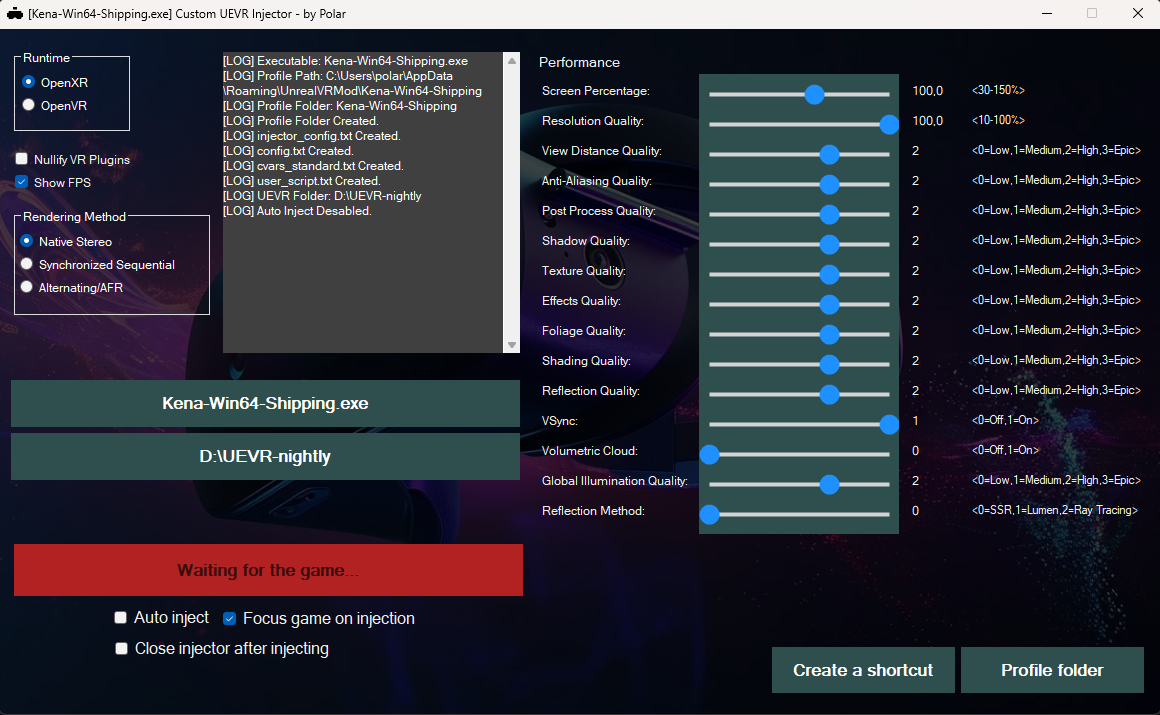The image size is (1160, 715).
Task: Click the Reflection Quality slider handle
Action: click(829, 394)
